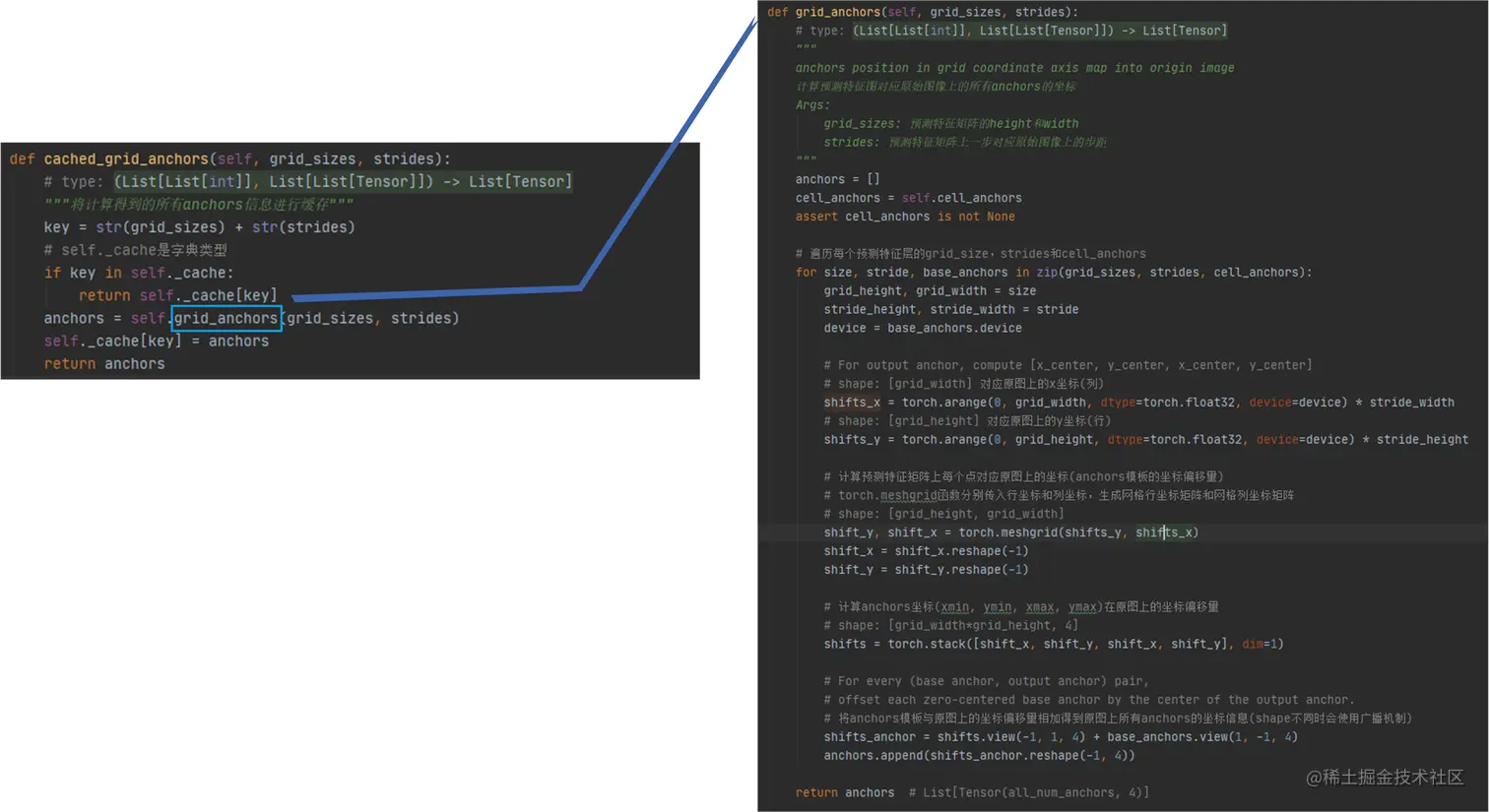Click the 'stride_height, stride_width = stride' line
The height and width of the screenshot is (812, 1489).
(951, 310)
